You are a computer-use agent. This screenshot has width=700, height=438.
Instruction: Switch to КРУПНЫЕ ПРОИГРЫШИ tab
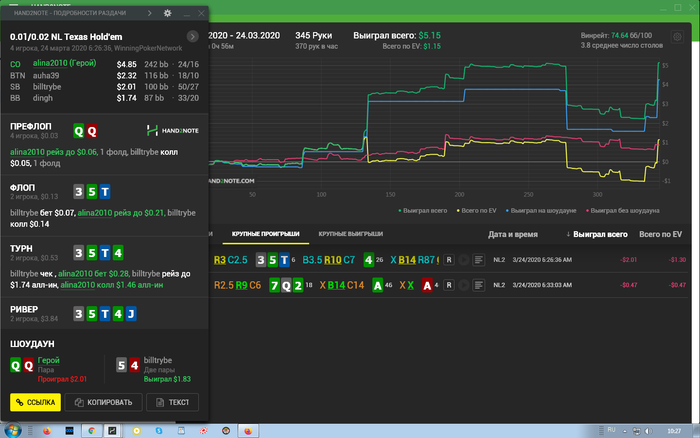point(265,234)
